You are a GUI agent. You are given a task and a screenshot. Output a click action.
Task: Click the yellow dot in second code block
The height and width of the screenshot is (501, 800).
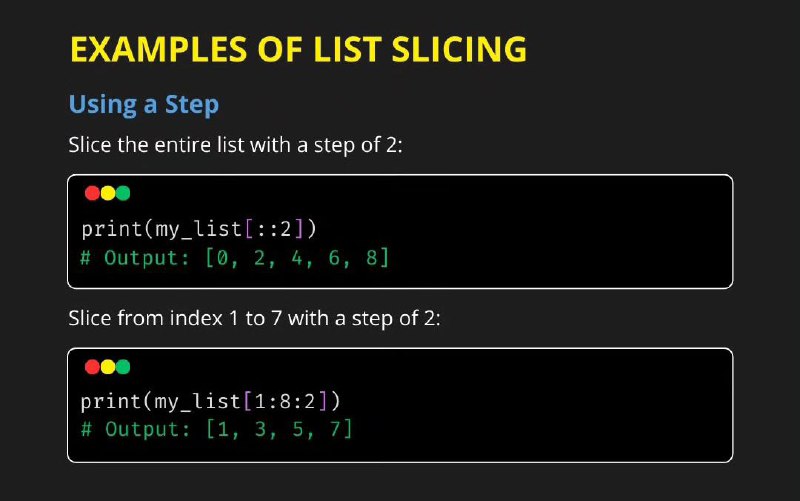[x=108, y=367]
